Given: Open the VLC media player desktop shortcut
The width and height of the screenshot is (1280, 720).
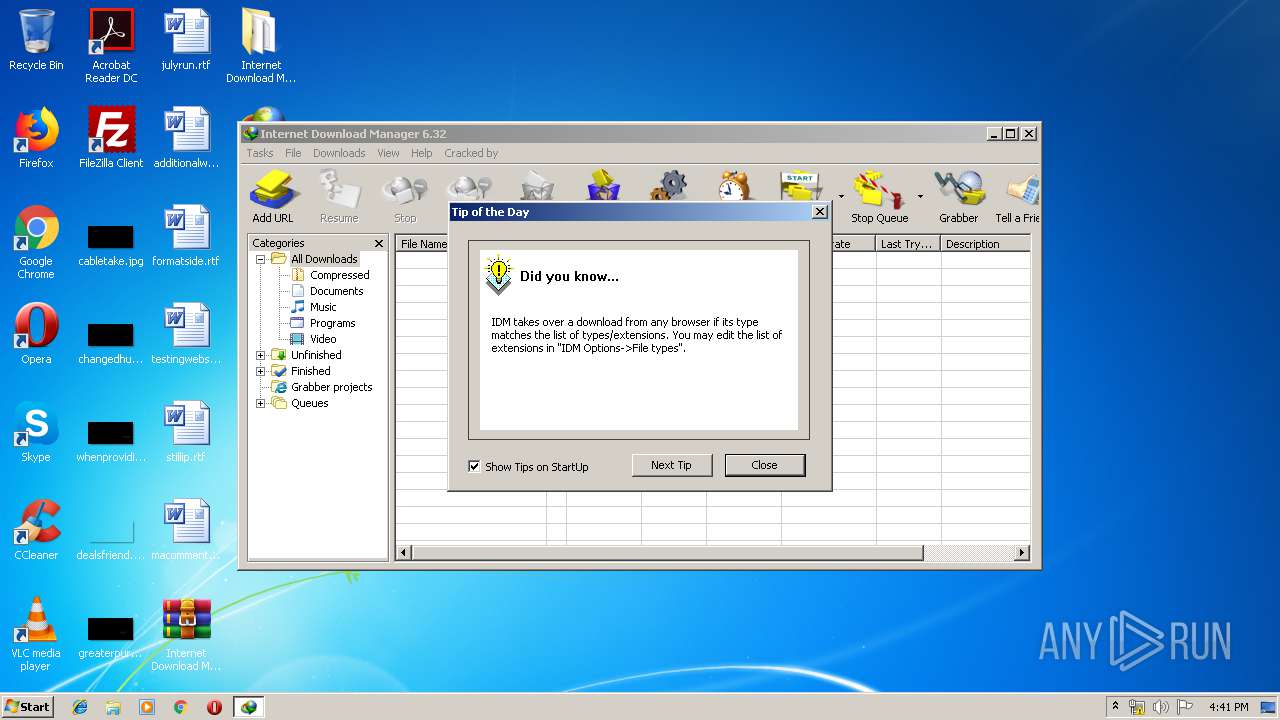Looking at the screenshot, I should [36, 634].
